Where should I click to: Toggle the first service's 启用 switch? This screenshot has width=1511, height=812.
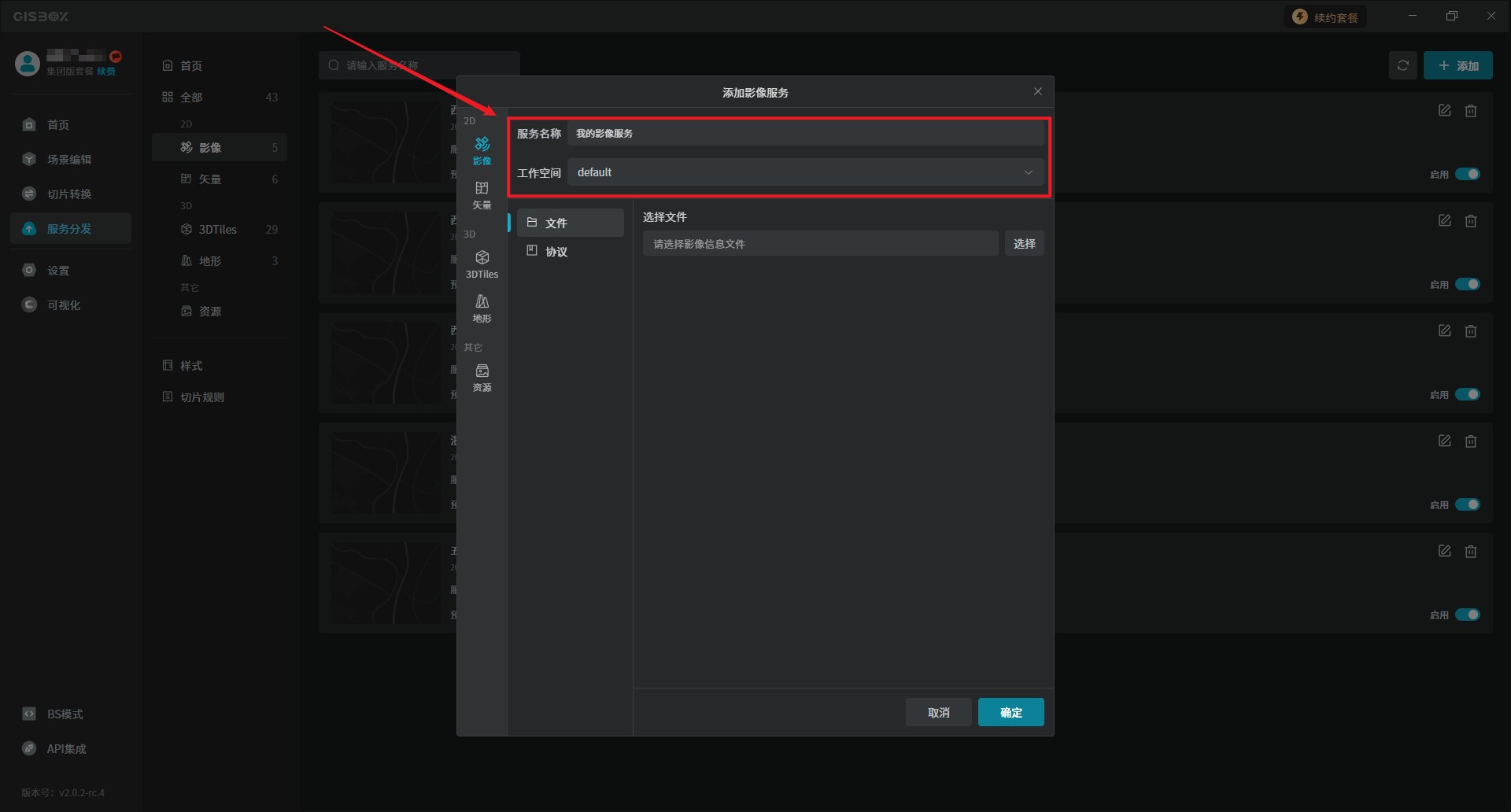pos(1467,174)
